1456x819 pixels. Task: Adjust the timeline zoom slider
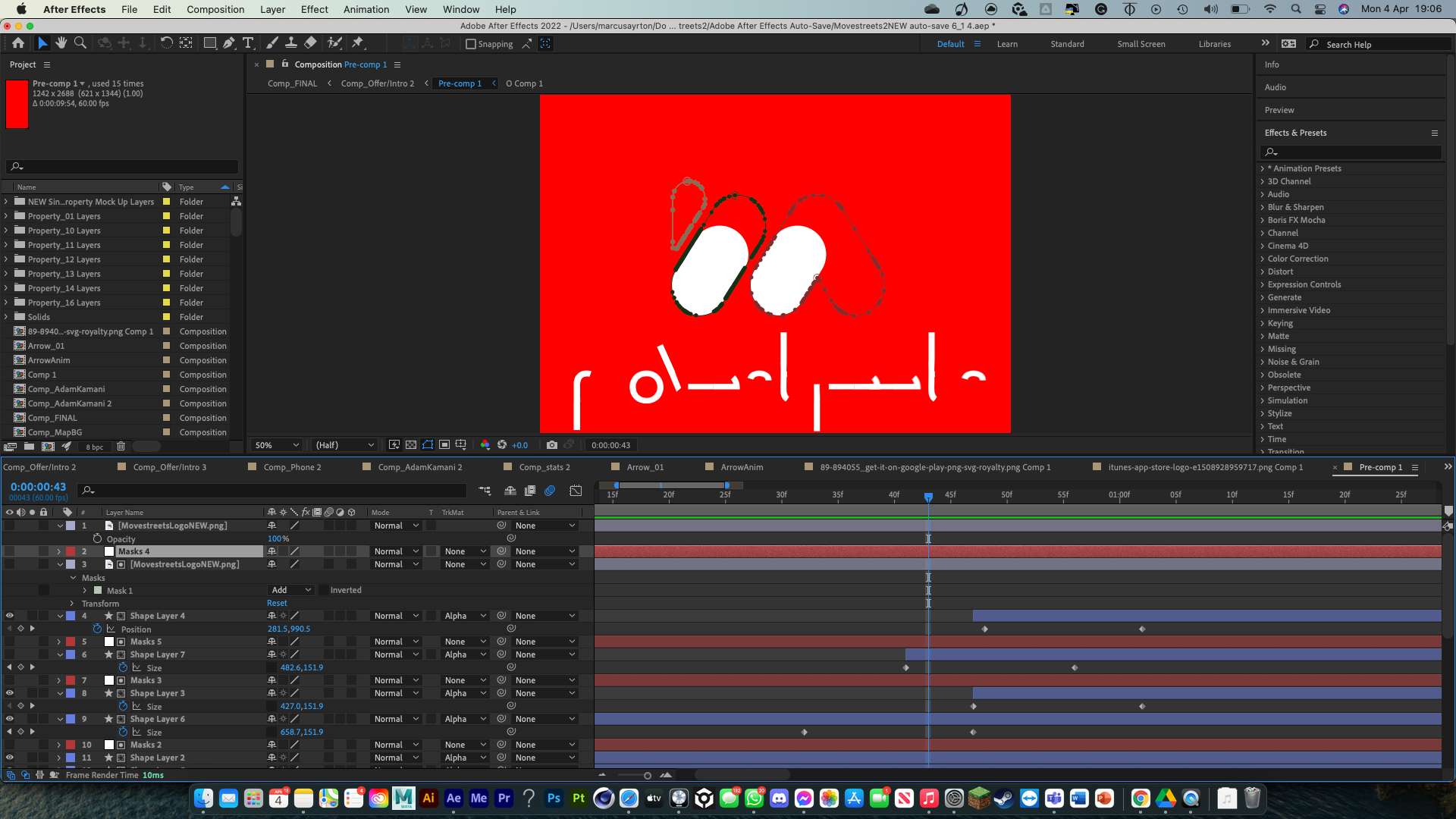click(647, 775)
